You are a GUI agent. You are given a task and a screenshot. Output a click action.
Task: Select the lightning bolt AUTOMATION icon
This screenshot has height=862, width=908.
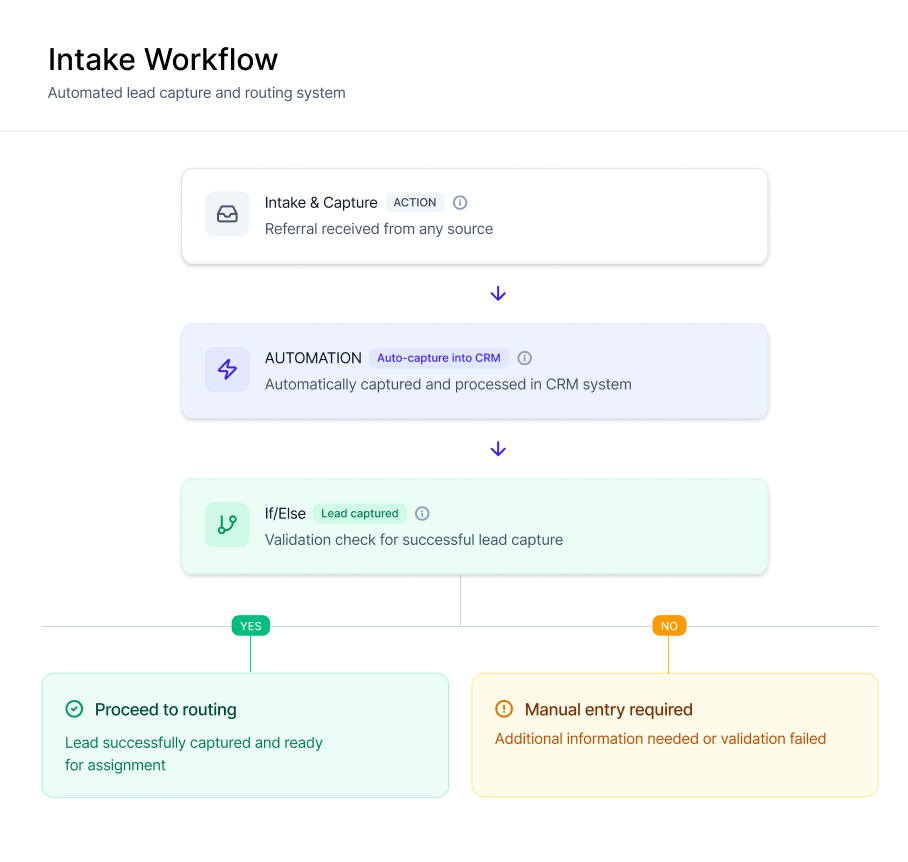tap(227, 369)
